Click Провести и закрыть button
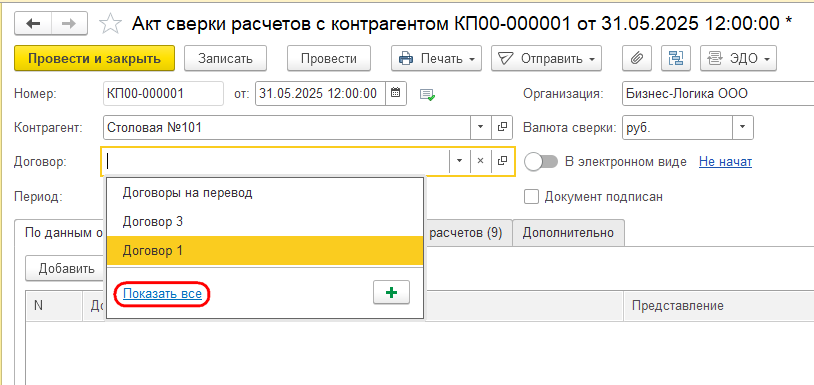This screenshot has height=385, width=814. [94, 59]
